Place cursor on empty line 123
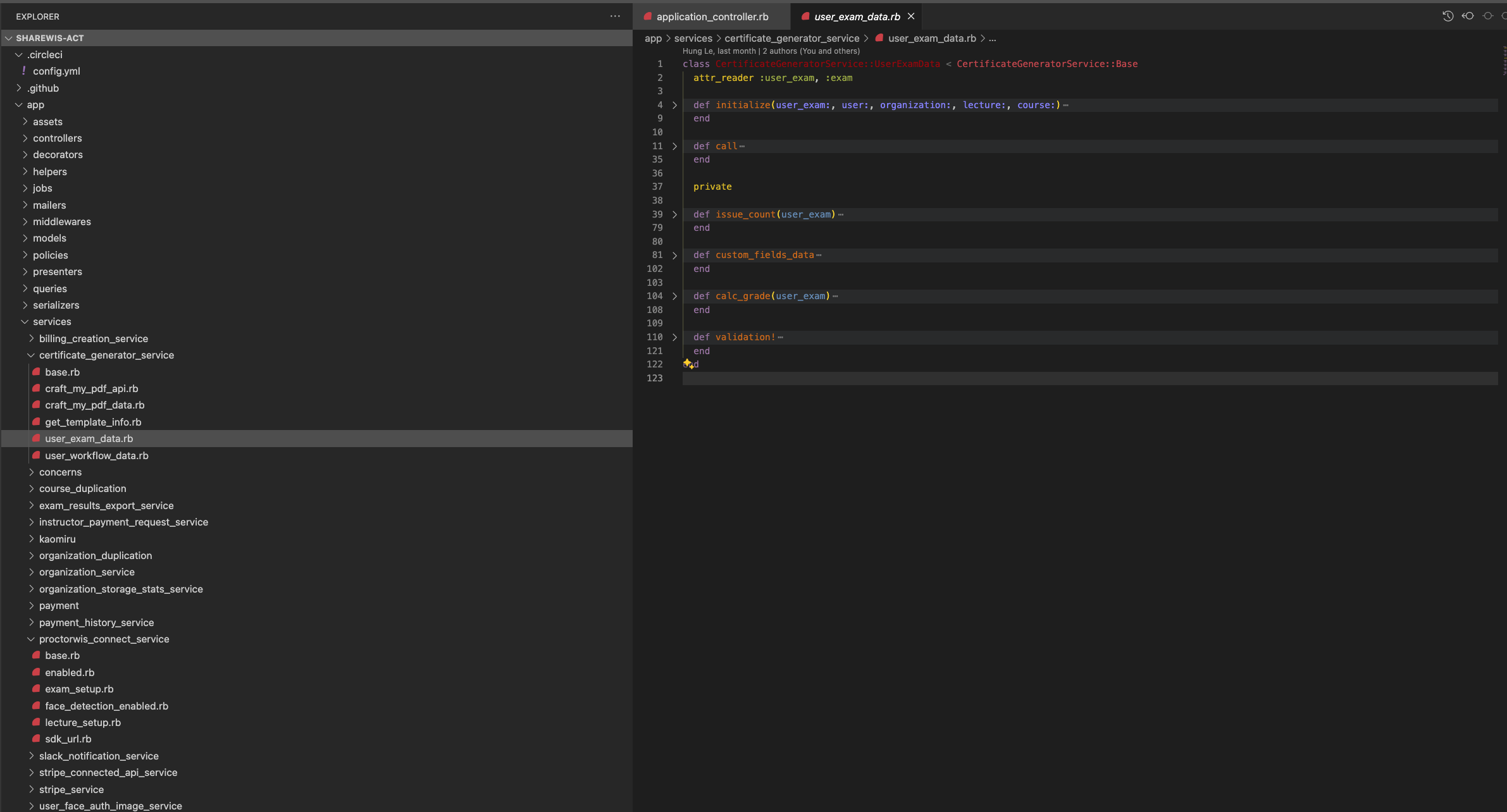Image resolution: width=1507 pixels, height=812 pixels. (x=1089, y=378)
